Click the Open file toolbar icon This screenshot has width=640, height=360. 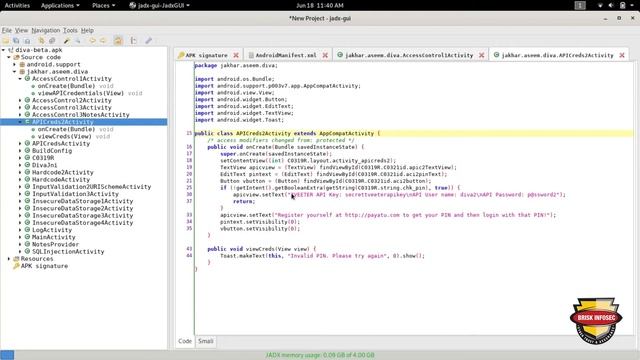[6, 40]
